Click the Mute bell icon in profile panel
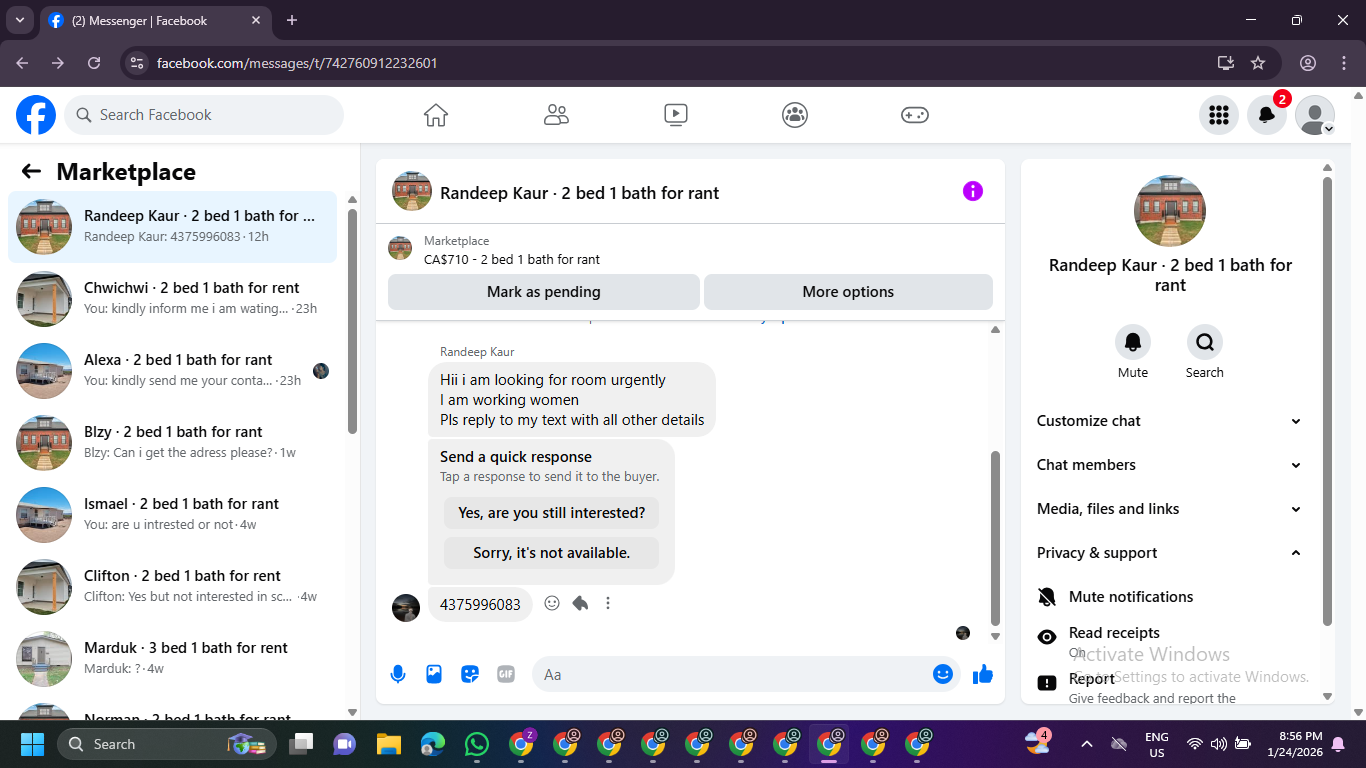Screen dimensions: 1366x768 [x=1133, y=342]
